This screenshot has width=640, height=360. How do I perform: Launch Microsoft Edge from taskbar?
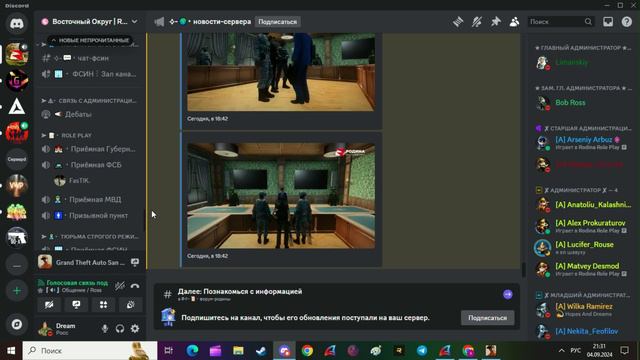(x=192, y=351)
